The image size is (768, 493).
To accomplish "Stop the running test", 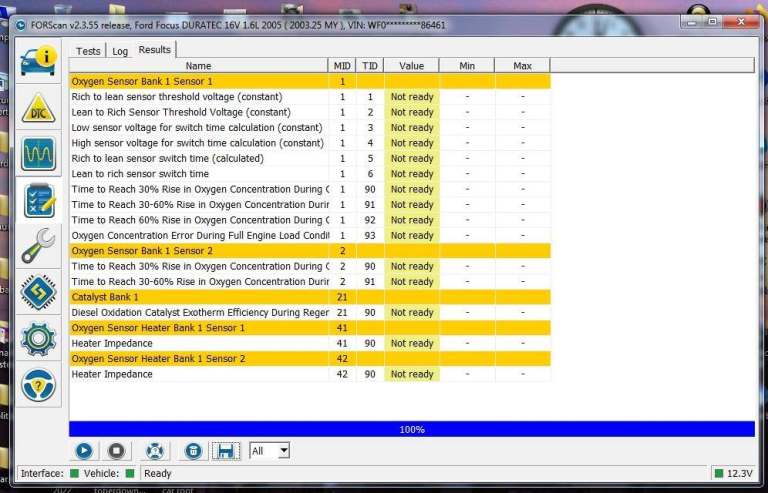I will coord(116,450).
